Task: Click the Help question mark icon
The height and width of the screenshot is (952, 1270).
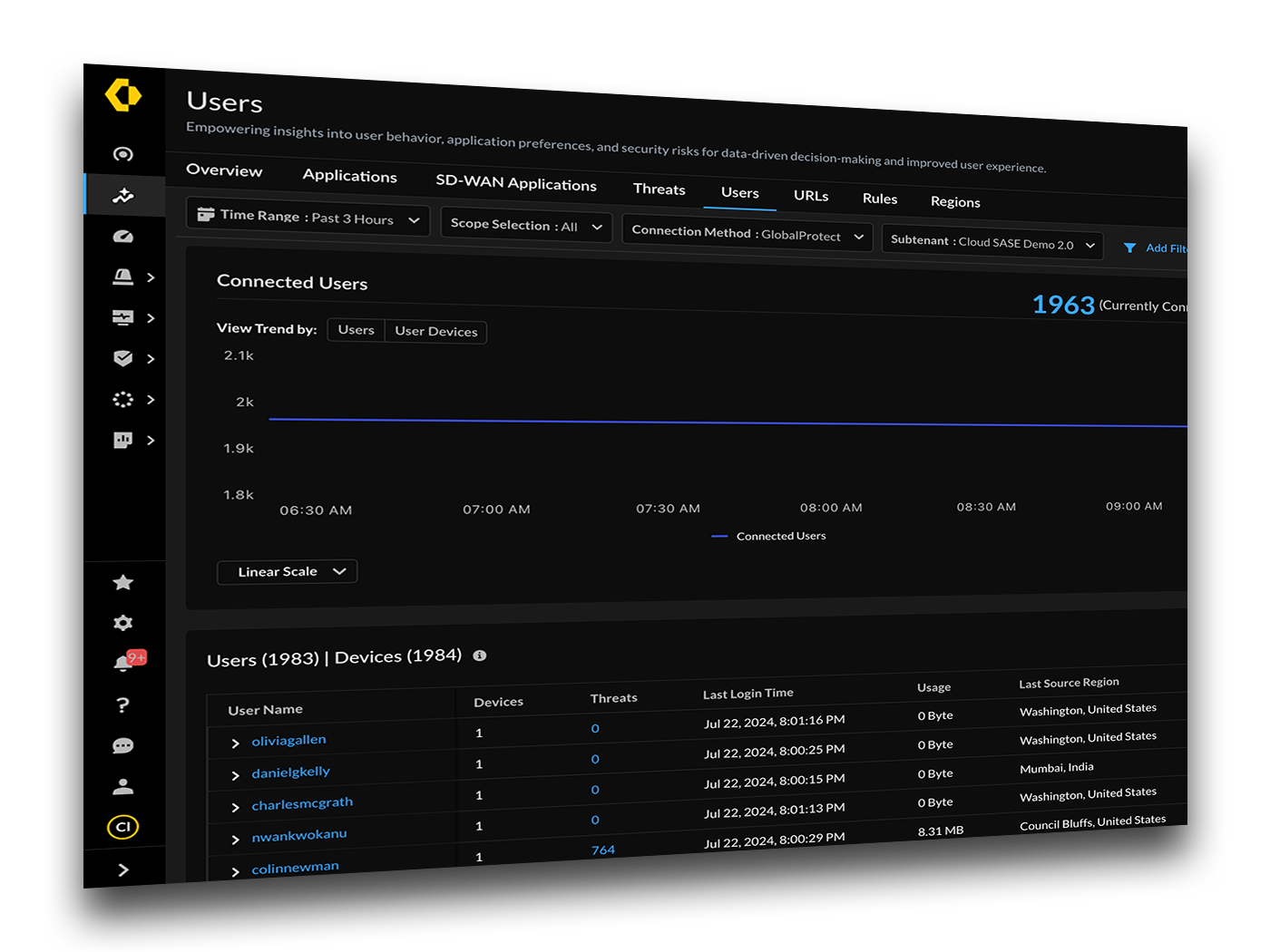Action: (122, 704)
